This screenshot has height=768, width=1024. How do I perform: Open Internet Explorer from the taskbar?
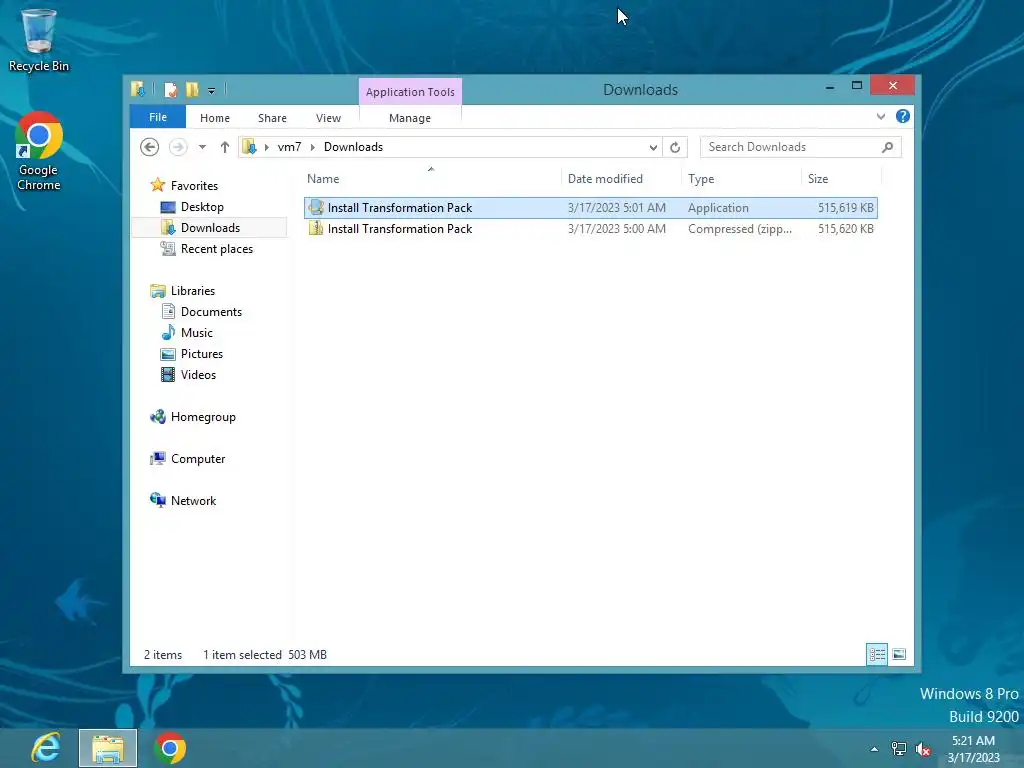[46, 748]
